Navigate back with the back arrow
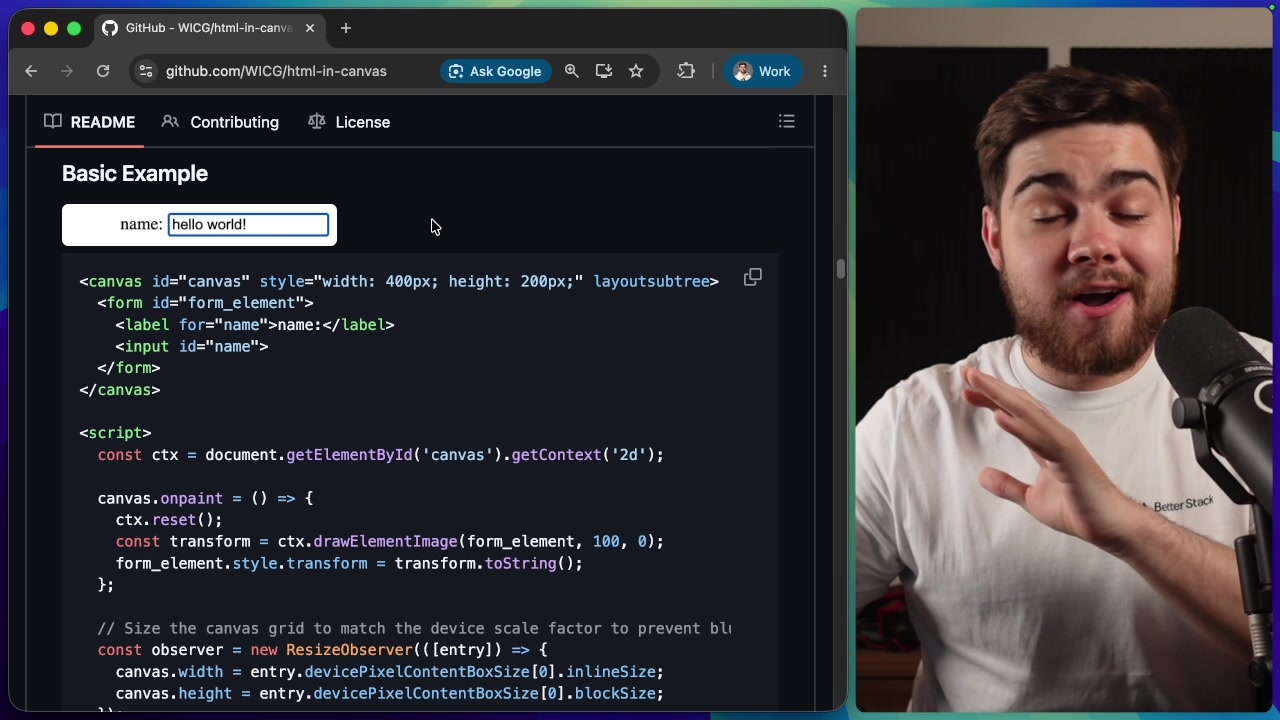The width and height of the screenshot is (1280, 720). [x=31, y=71]
